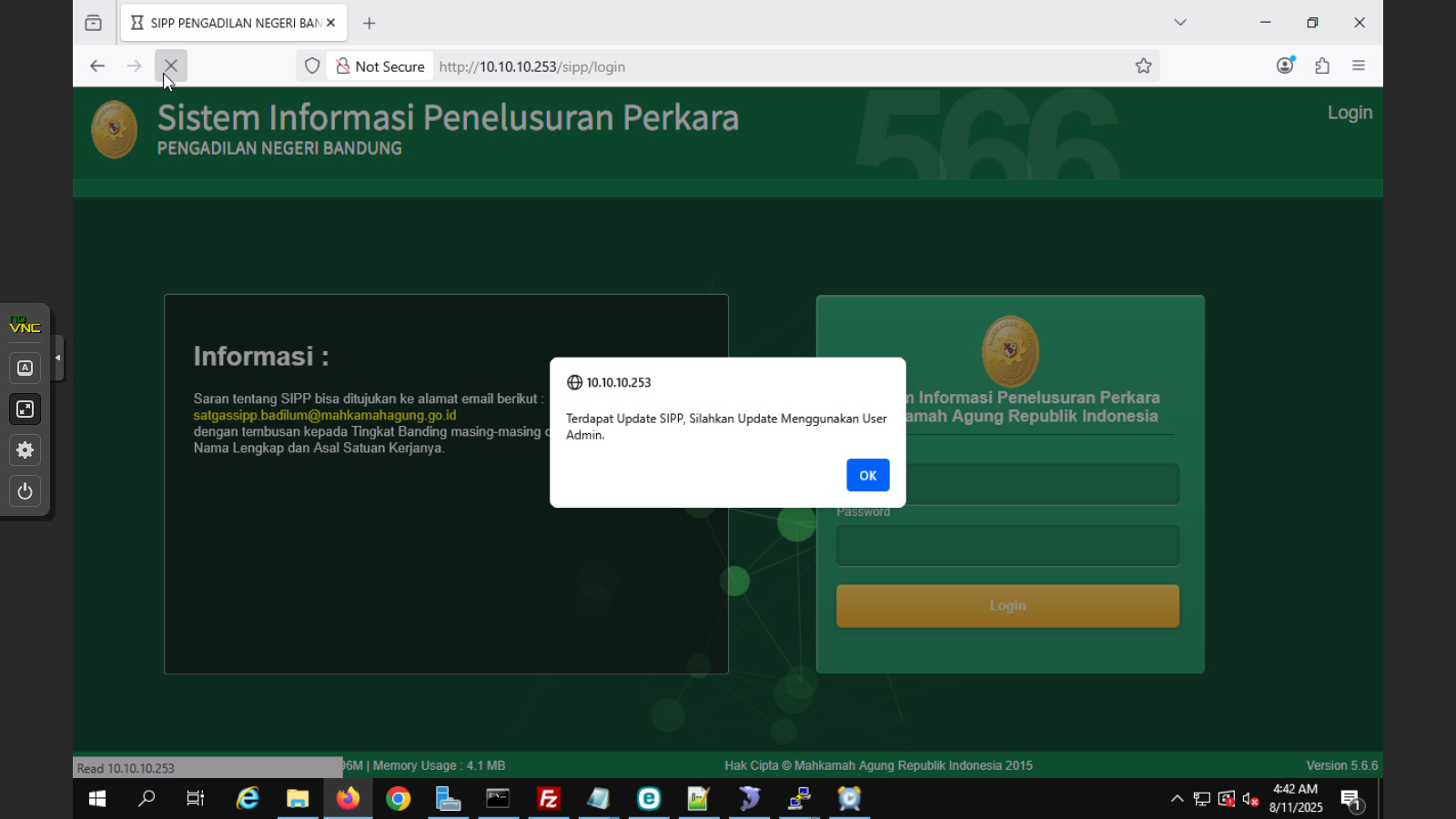Toggle VNC fullscreen mode button

[25, 409]
